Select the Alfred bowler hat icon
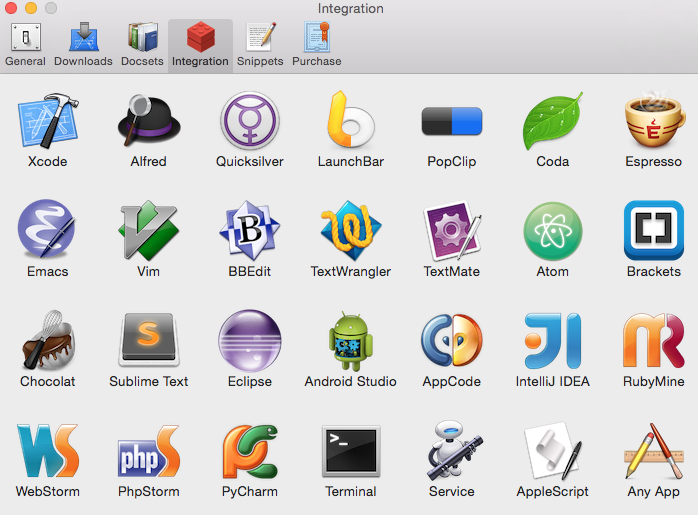 point(149,121)
